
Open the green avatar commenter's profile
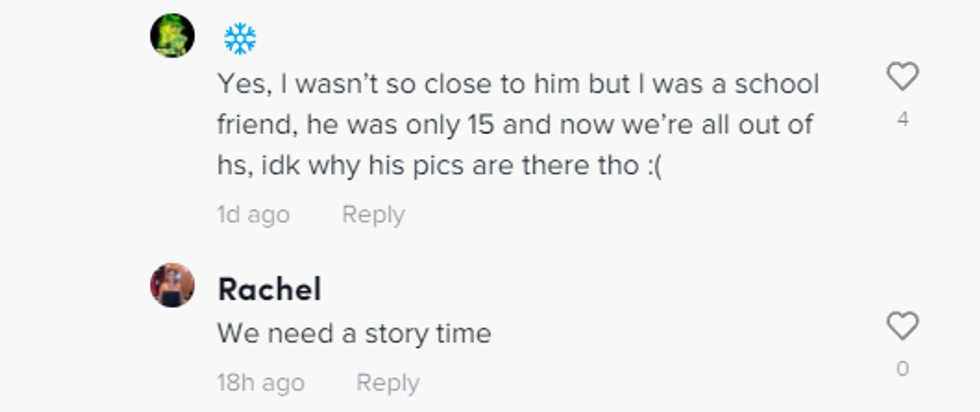(172, 36)
